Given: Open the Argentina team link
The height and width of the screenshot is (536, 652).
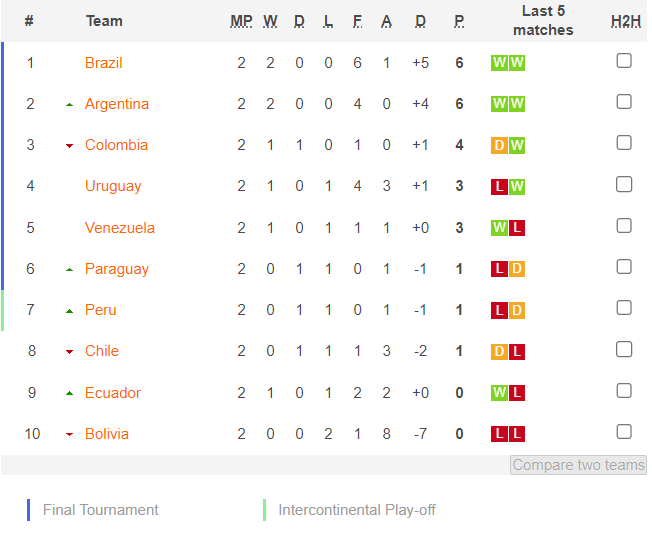Looking at the screenshot, I should 117,104.
